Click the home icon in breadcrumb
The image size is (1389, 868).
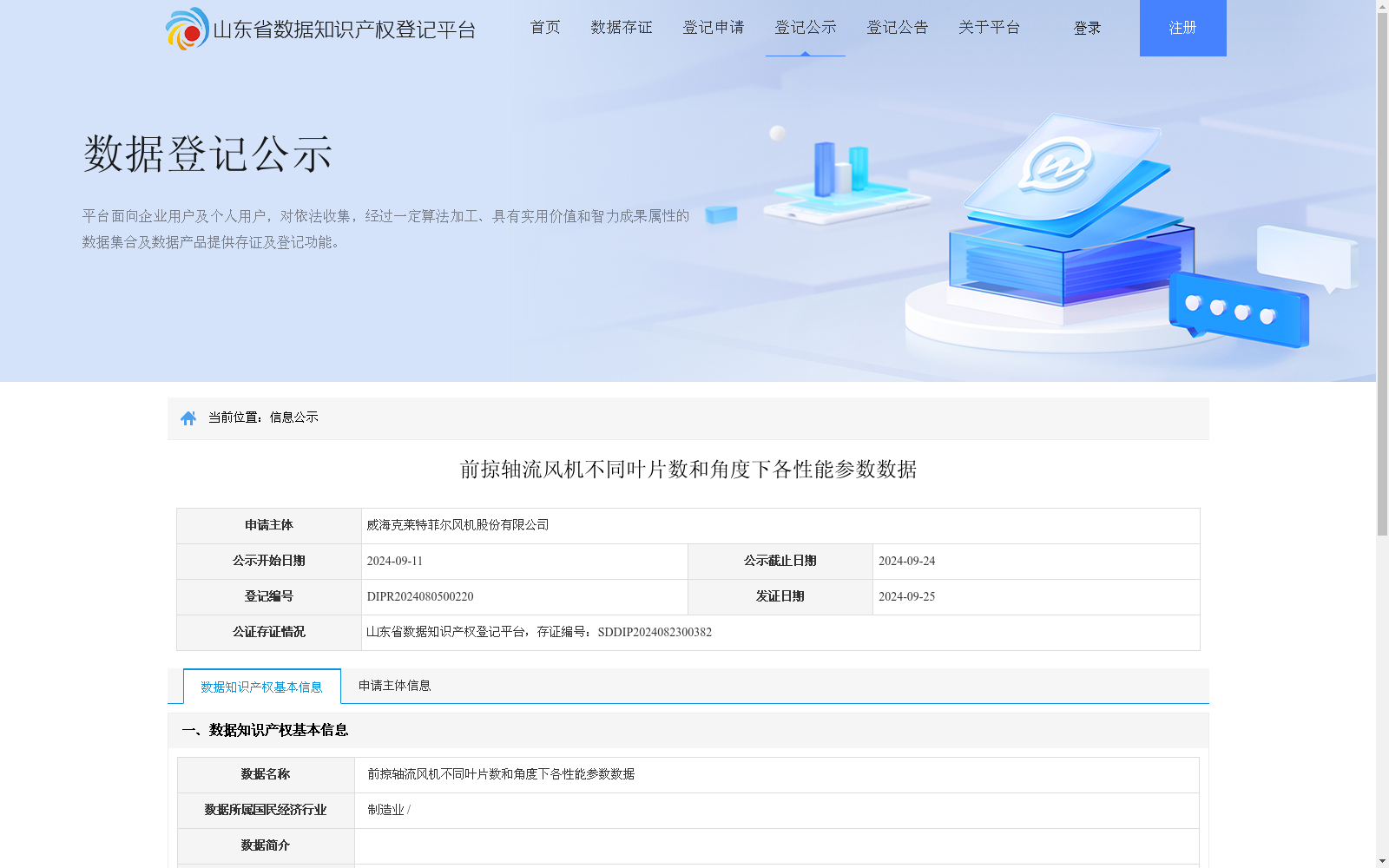point(188,418)
